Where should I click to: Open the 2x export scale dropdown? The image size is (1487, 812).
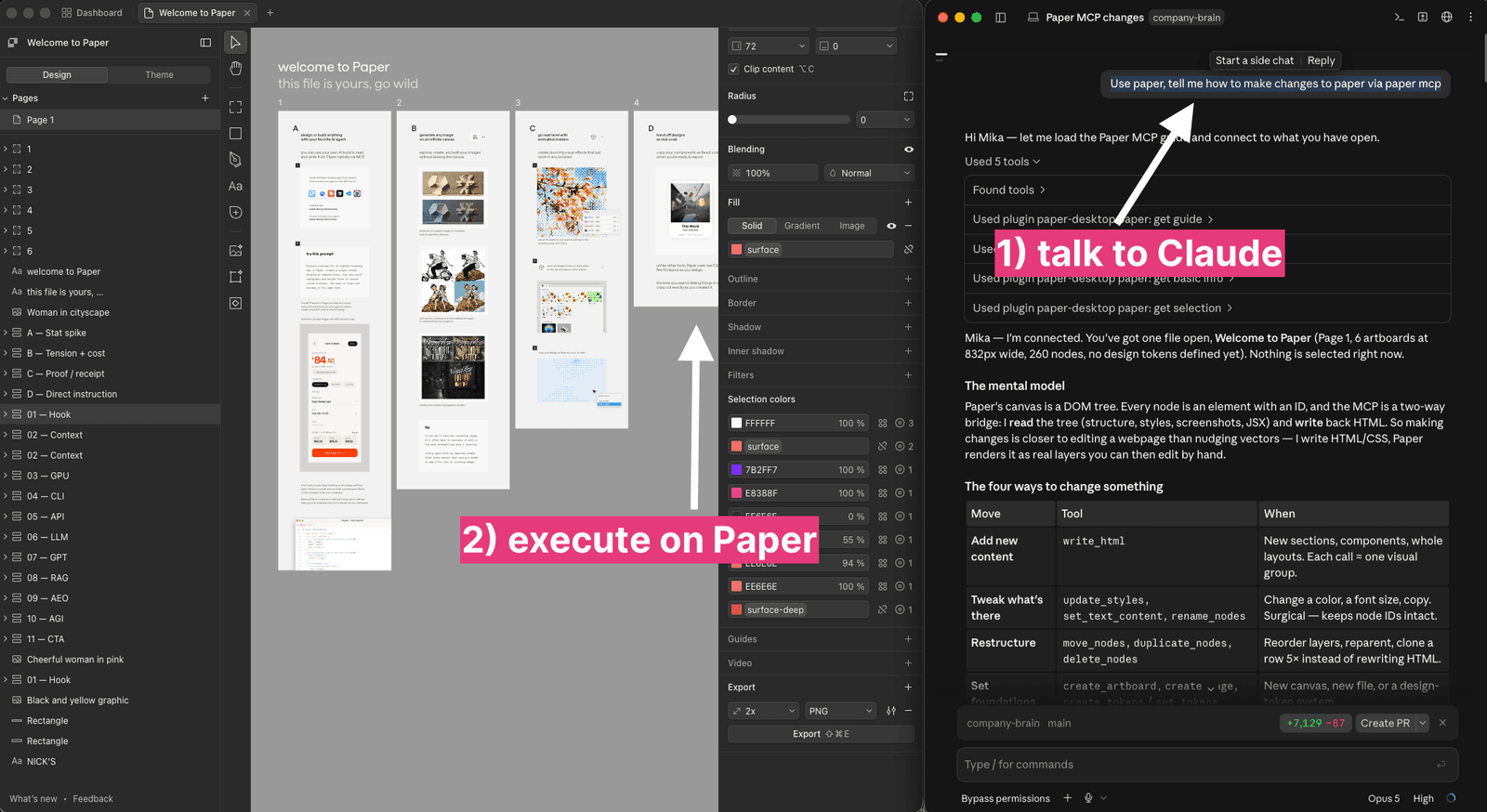(763, 711)
